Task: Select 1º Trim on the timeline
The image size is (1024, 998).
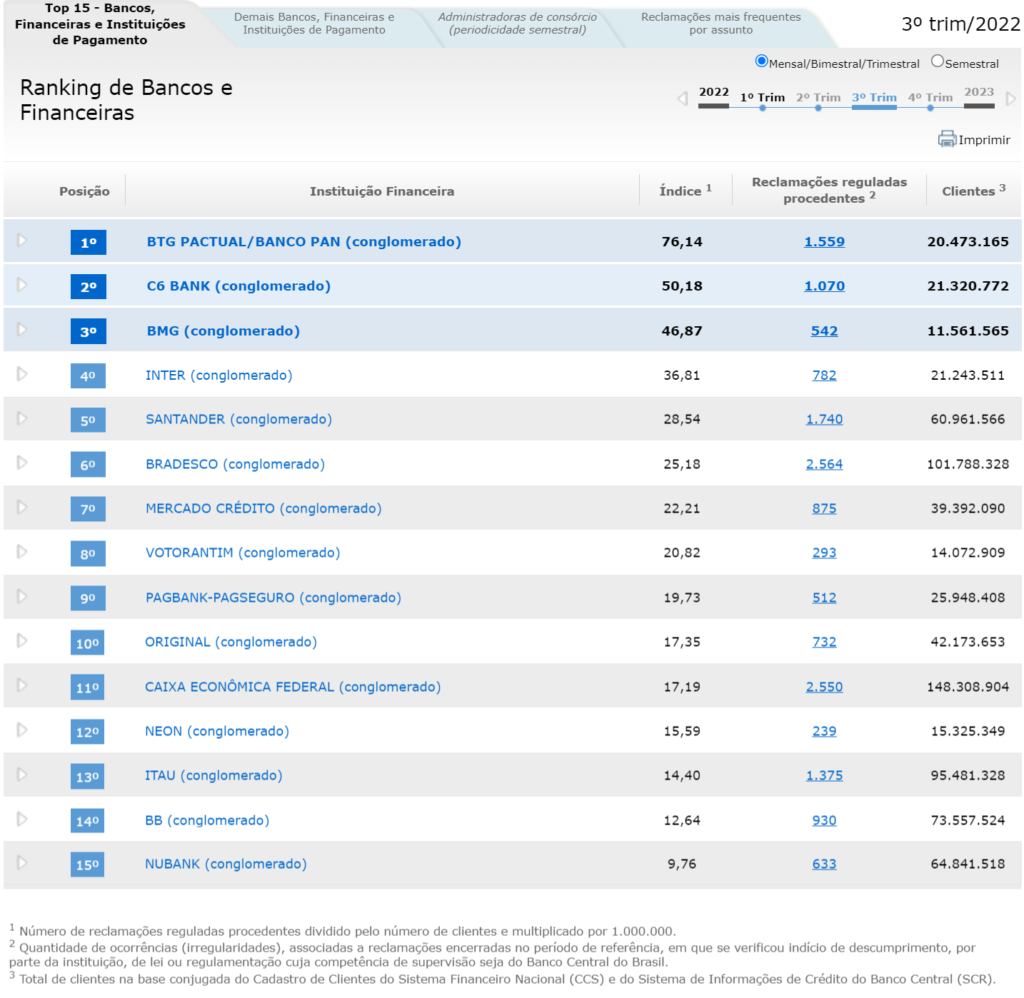Action: point(762,98)
